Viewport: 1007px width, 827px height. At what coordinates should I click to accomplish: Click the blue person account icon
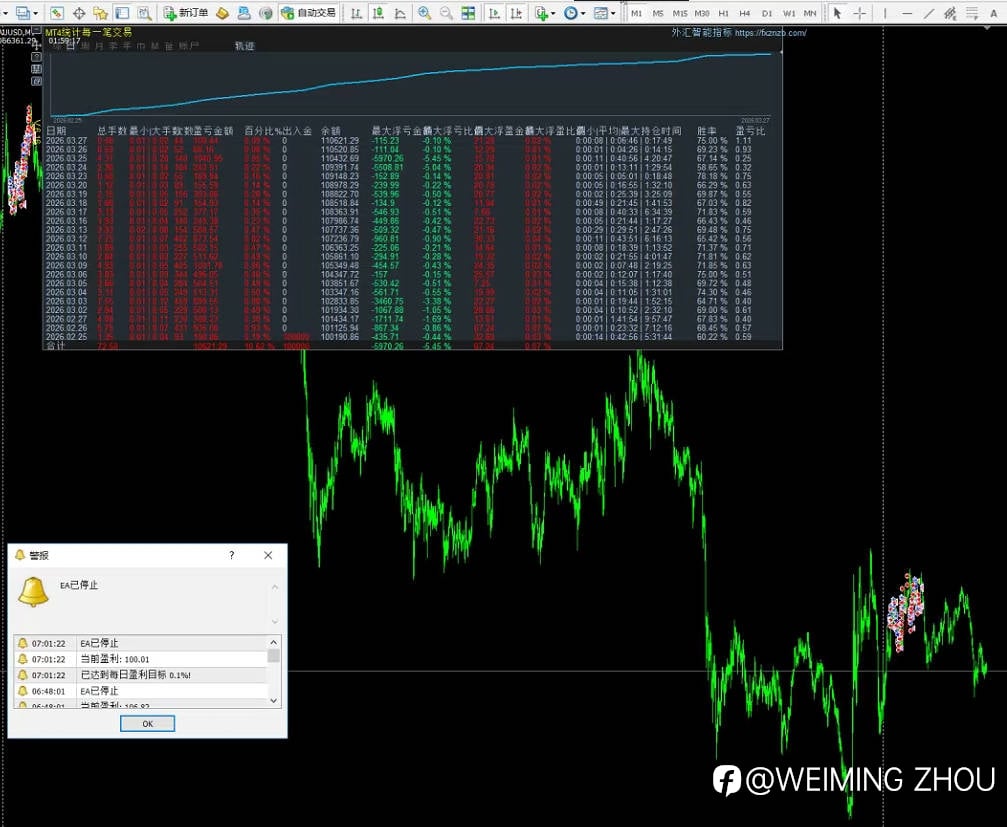(244, 13)
